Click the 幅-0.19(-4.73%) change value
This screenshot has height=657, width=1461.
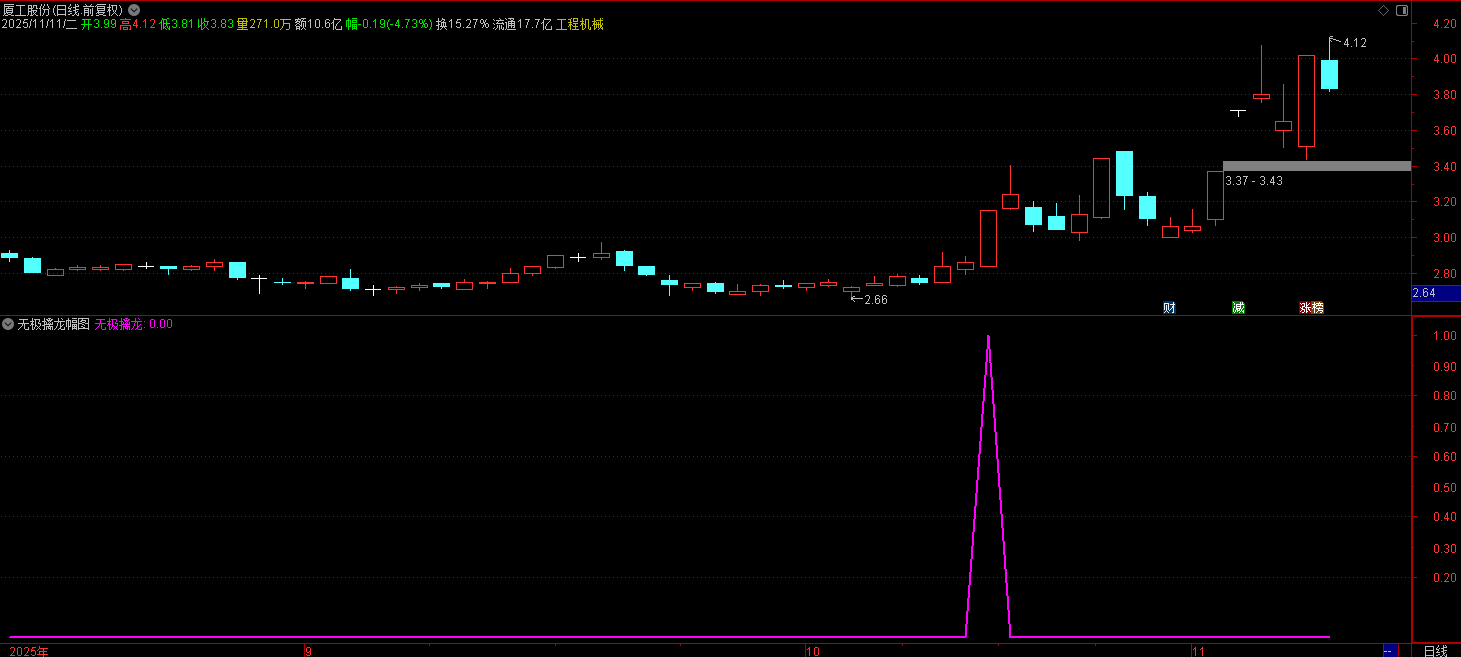pos(389,24)
